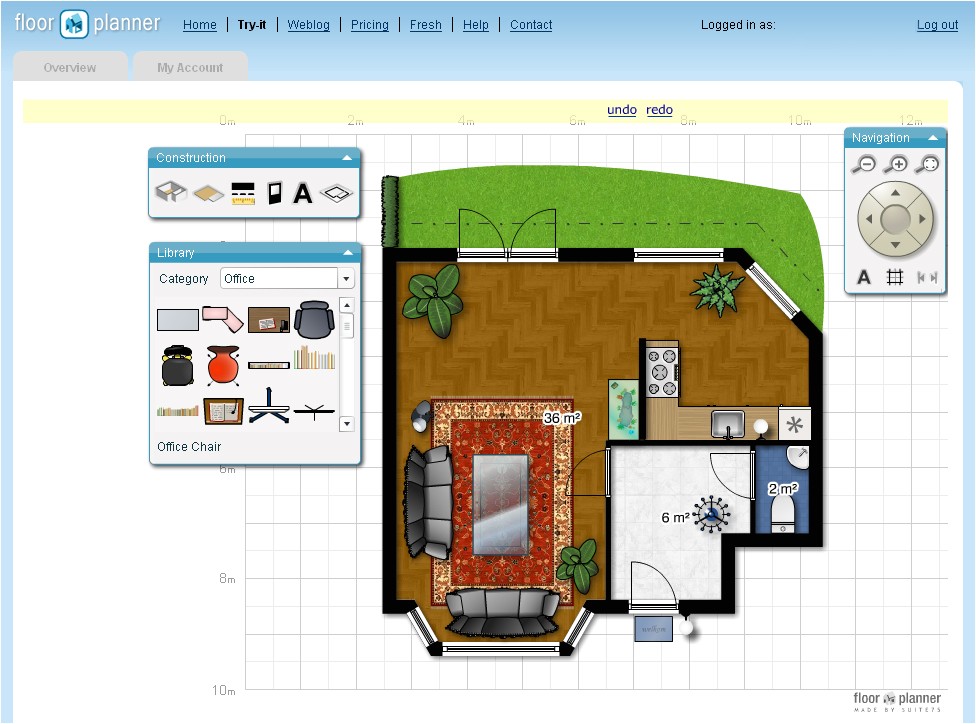This screenshot has height=724, width=976.
Task: Collapse the Navigation panel
Action: [x=932, y=138]
